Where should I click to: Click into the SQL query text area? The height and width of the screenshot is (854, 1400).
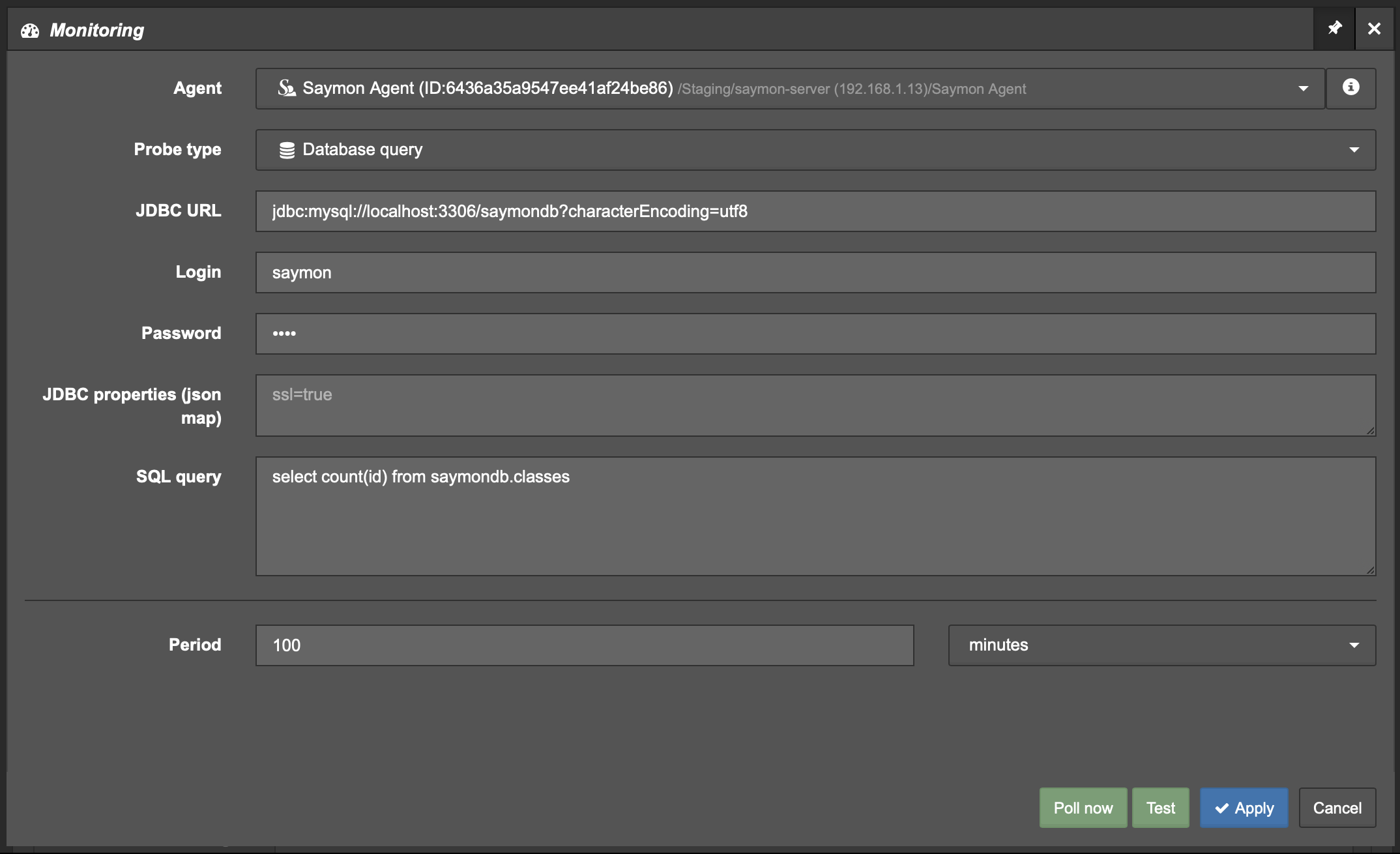click(815, 516)
